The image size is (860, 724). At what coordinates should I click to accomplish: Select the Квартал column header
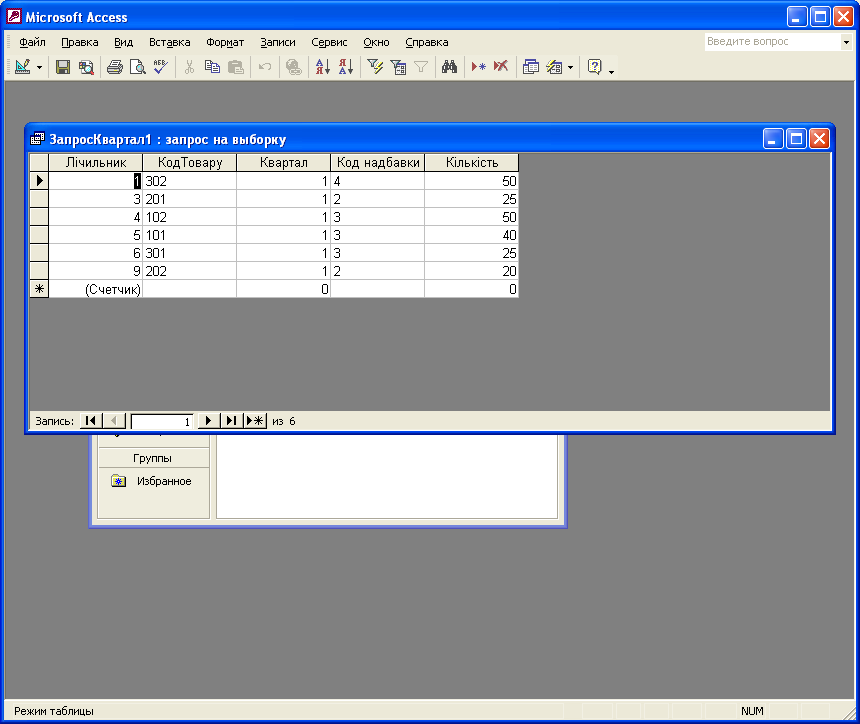tap(284, 162)
